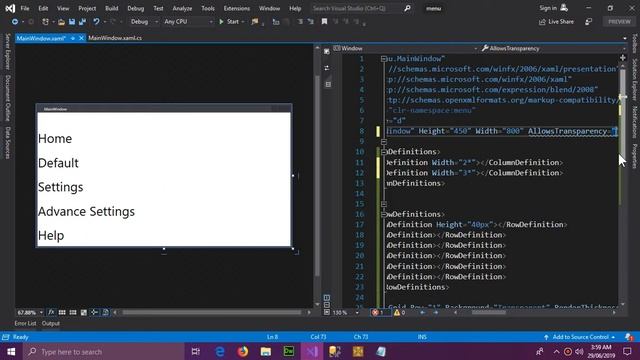Open the Extensions menu
Image resolution: width=640 pixels, height=360 pixels.
237,8
